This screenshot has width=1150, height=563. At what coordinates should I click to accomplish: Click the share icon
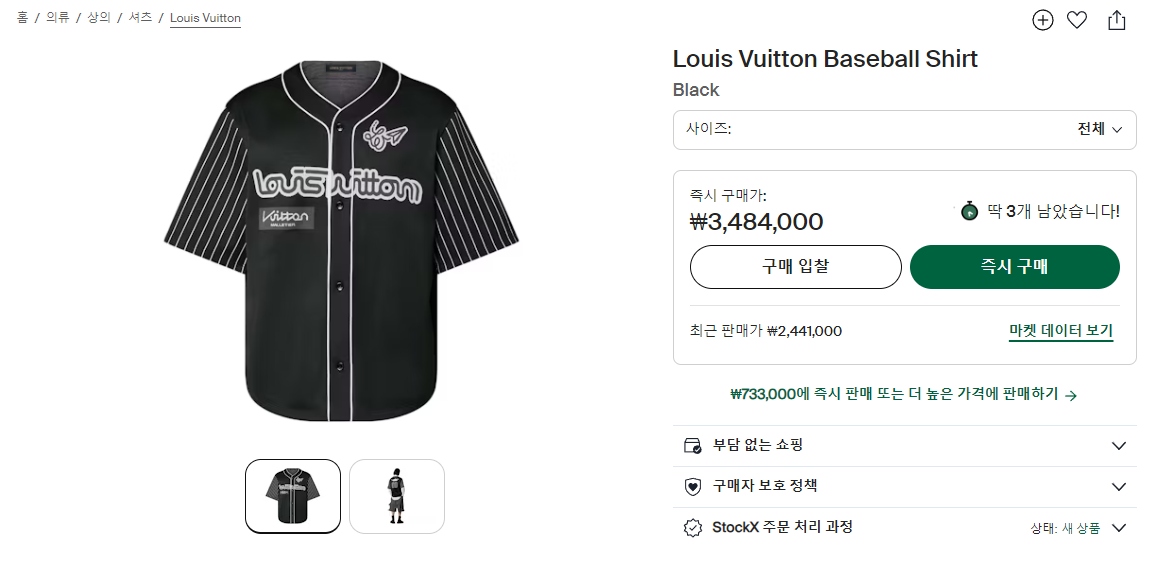tap(1117, 20)
